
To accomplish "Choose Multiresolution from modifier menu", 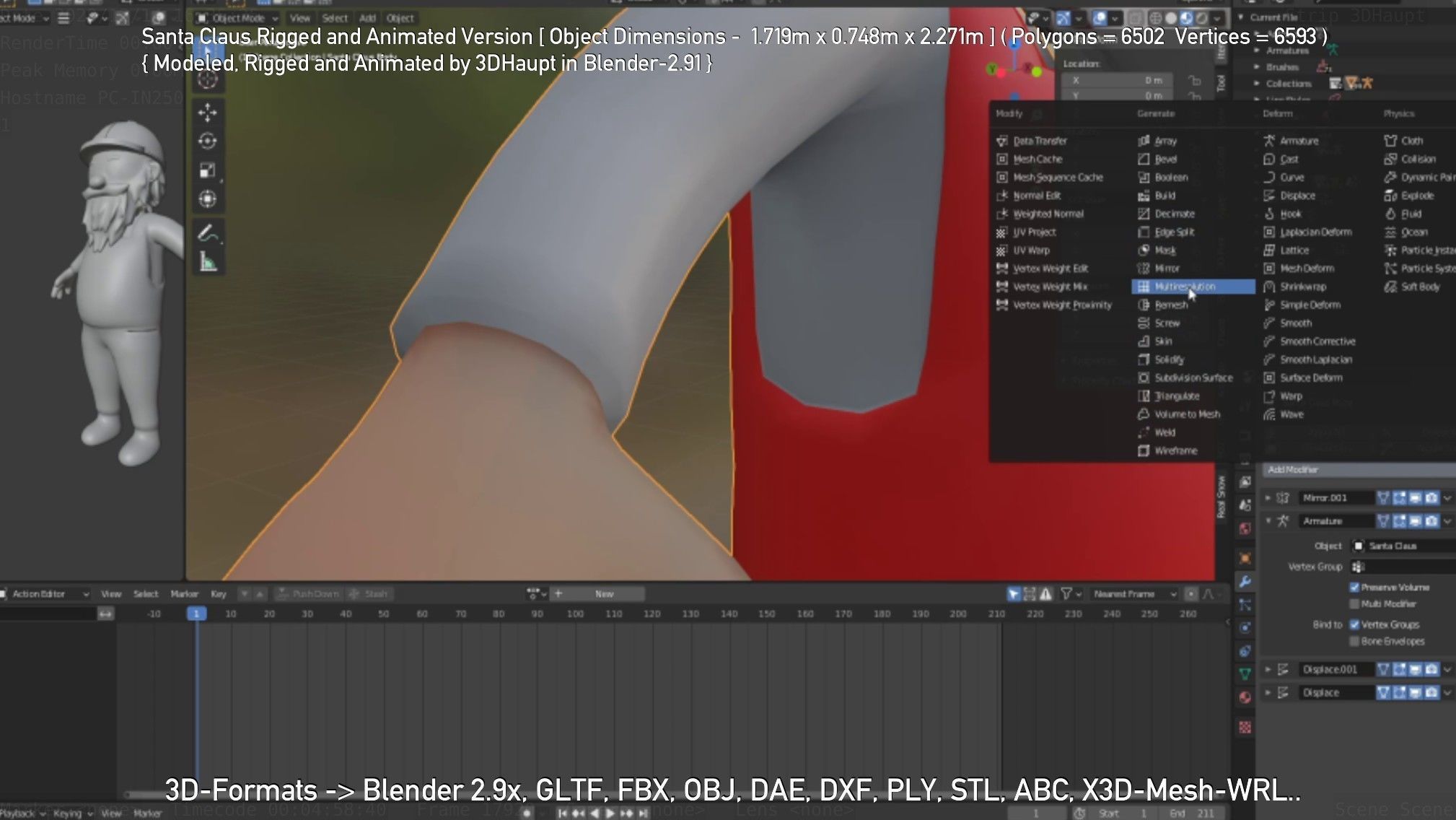I will [1193, 287].
